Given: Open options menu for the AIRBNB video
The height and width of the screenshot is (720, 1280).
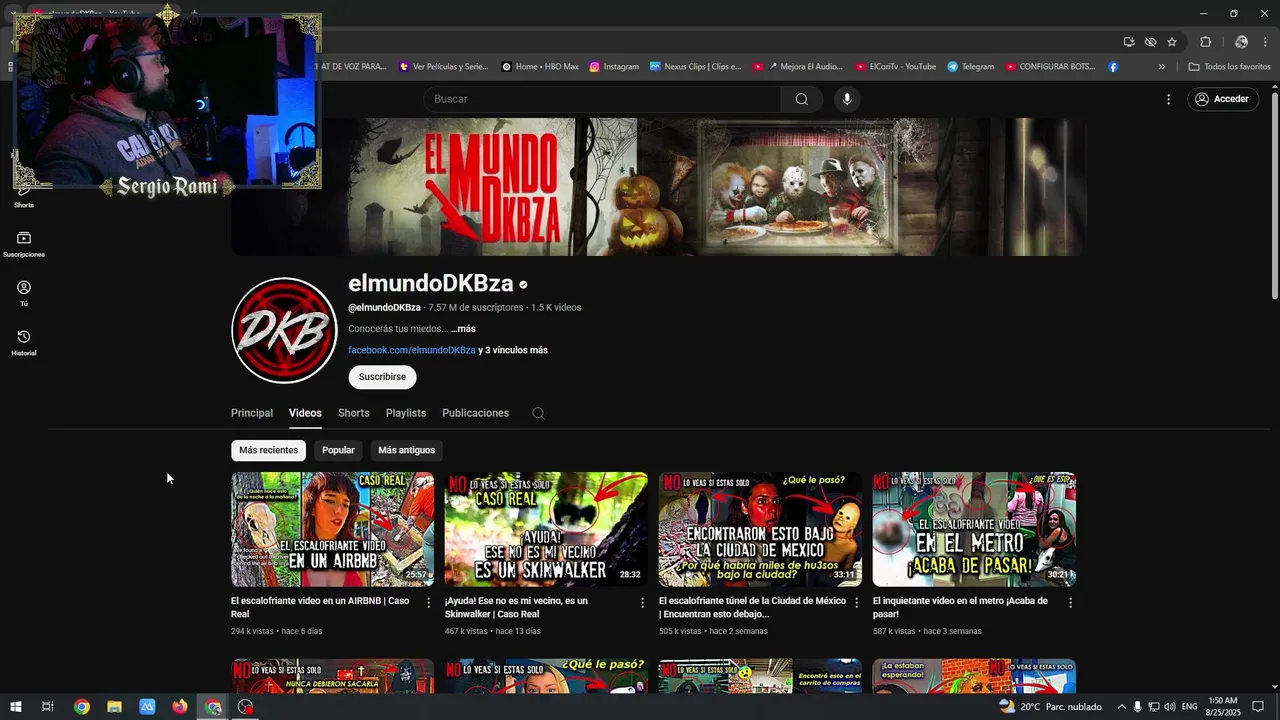Looking at the screenshot, I should pyautogui.click(x=428, y=603).
